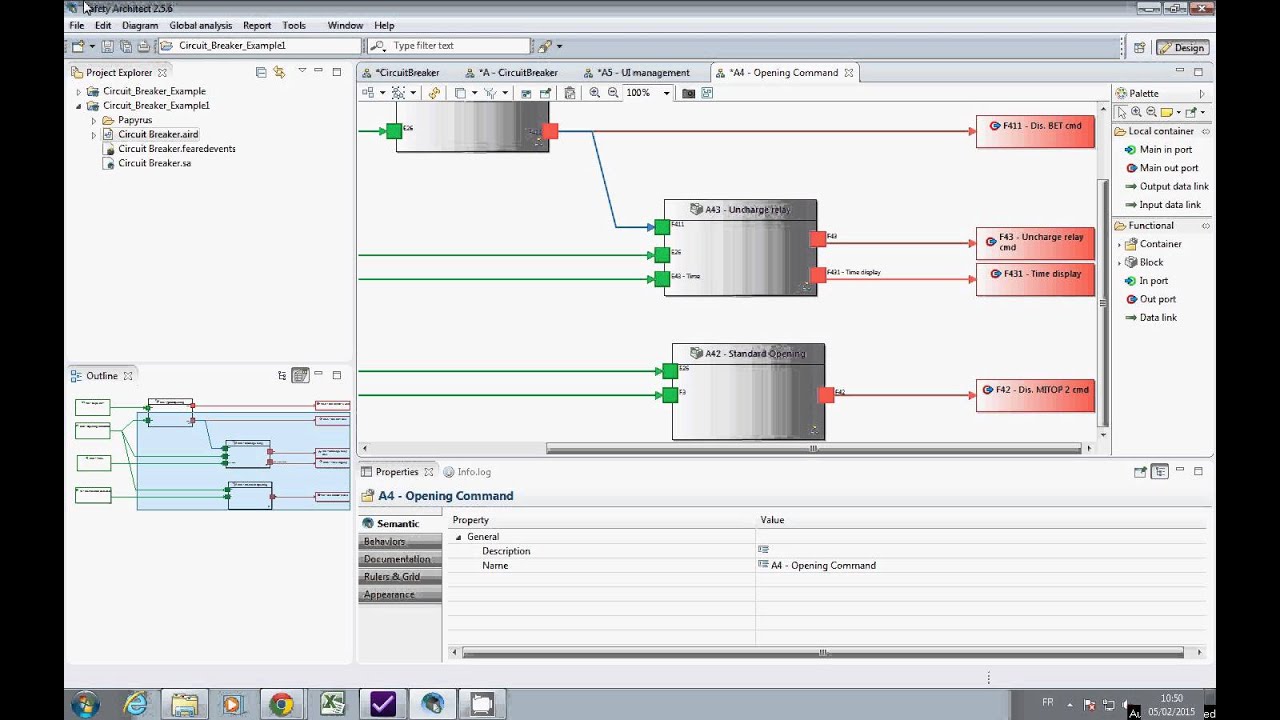Open the Rulers & Grid properties section
The height and width of the screenshot is (720, 1280).
400,577
